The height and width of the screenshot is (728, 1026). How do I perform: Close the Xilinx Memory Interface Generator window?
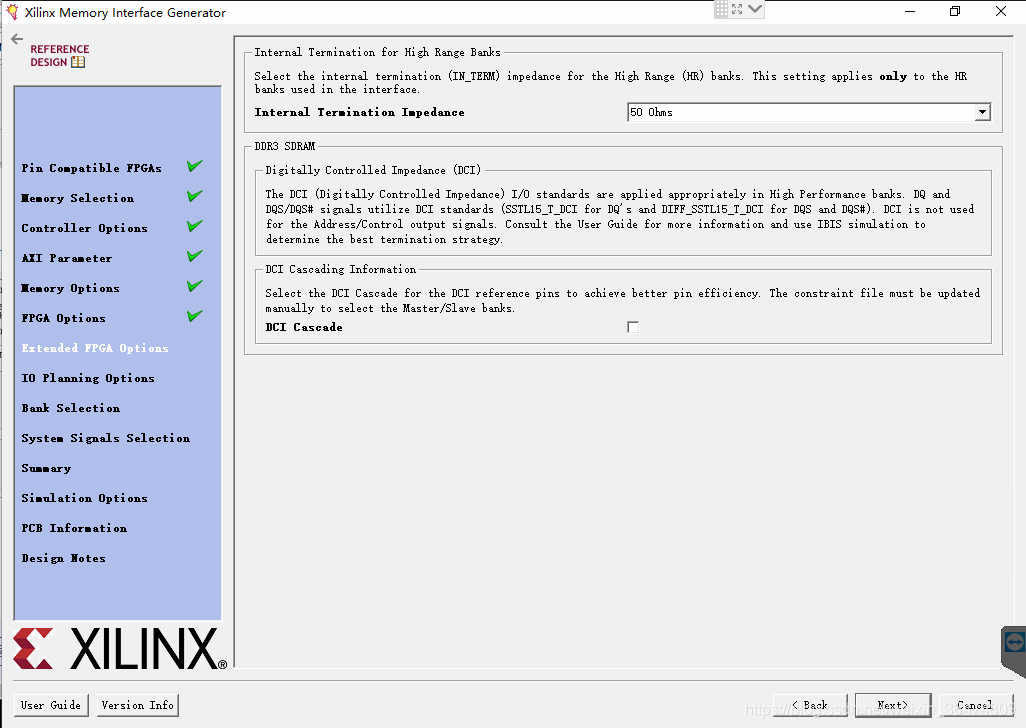[1000, 11]
